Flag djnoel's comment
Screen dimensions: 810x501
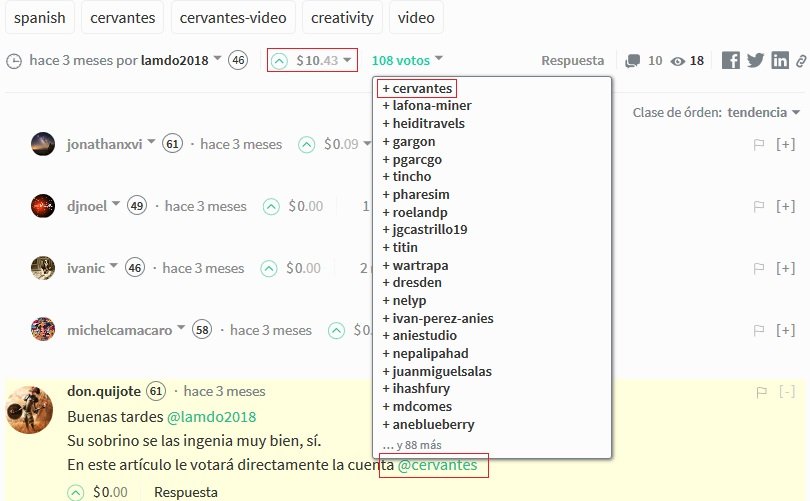759,207
